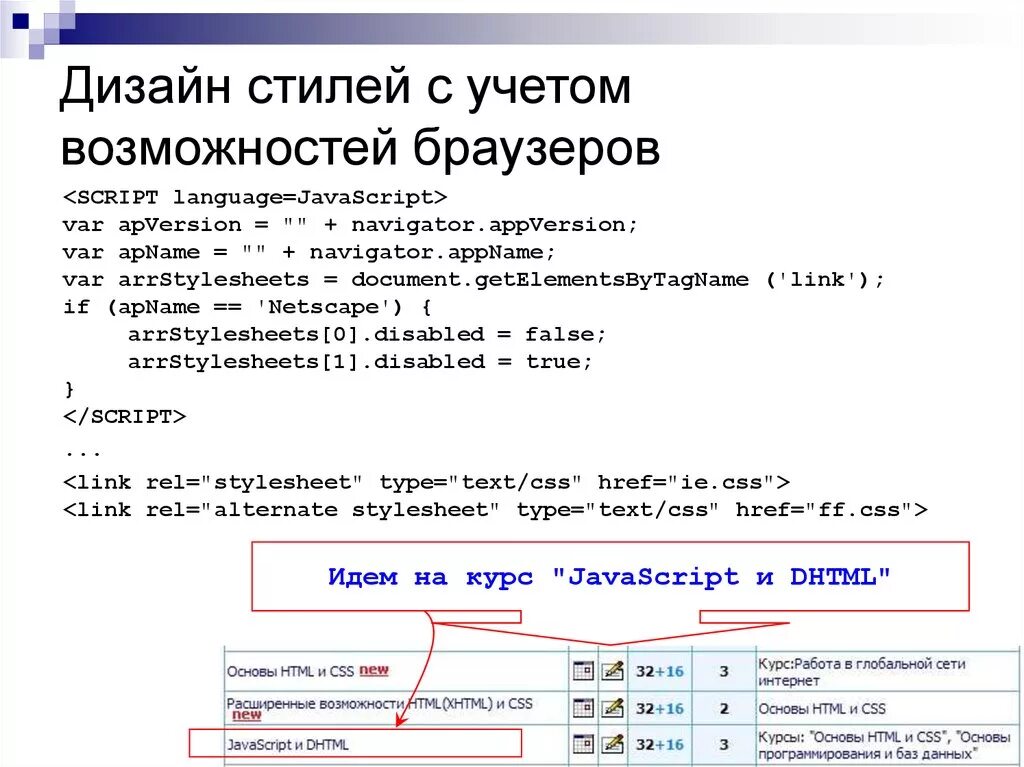This screenshot has width=1024, height=767.
Task: Click value 2 in Расширенные возможности row
Action: (x=724, y=709)
